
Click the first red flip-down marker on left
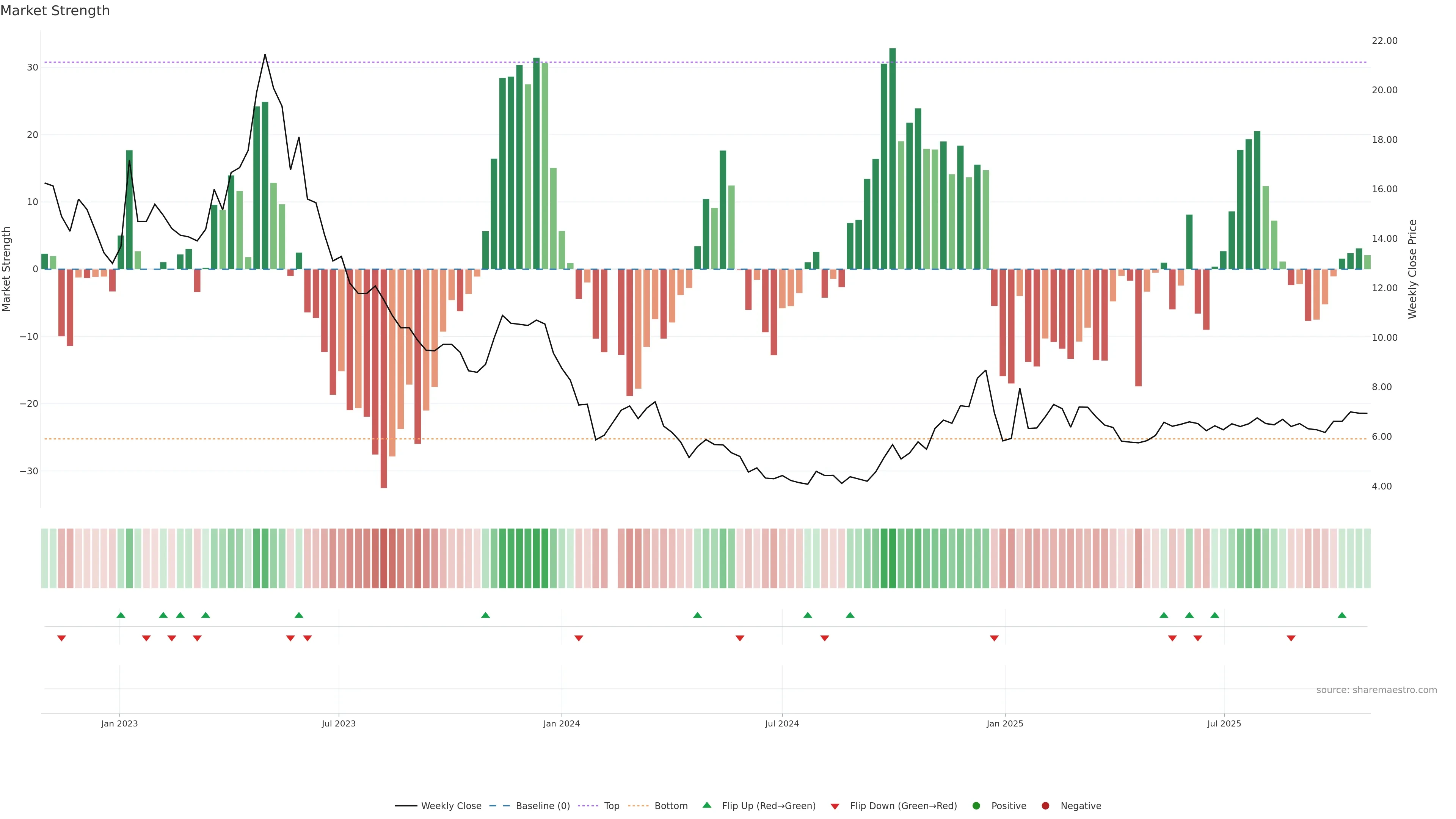61,638
